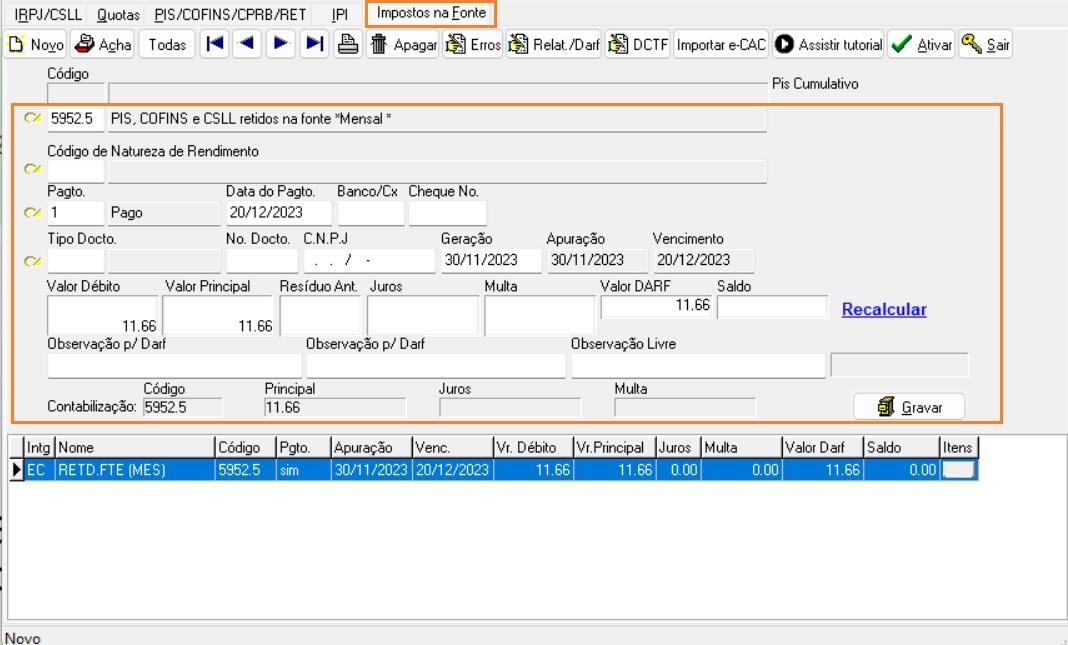Click Assistir tutorial
The width and height of the screenshot is (1068, 645).
click(828, 45)
